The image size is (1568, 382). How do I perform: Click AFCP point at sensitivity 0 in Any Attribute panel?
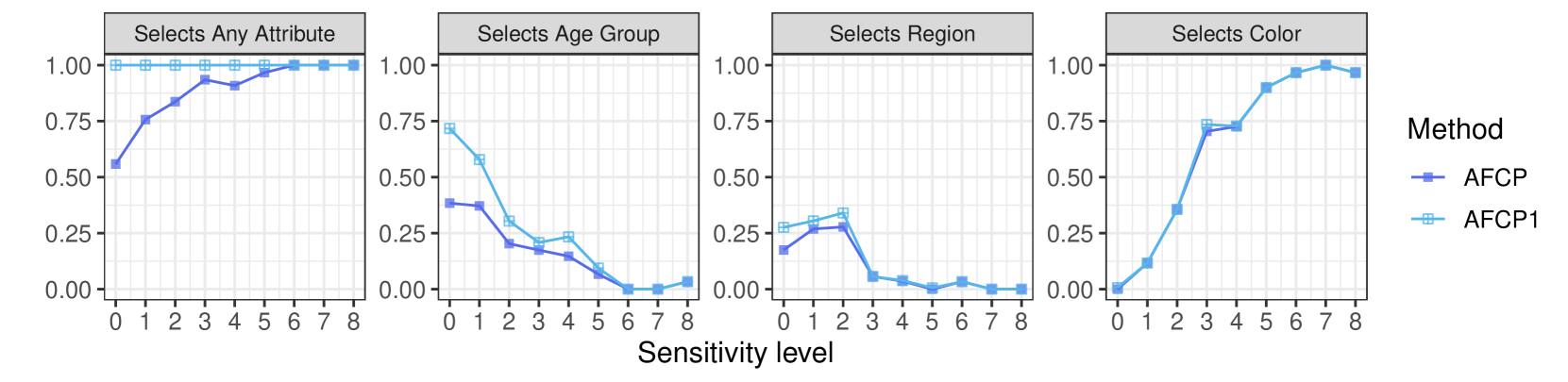coord(115,164)
